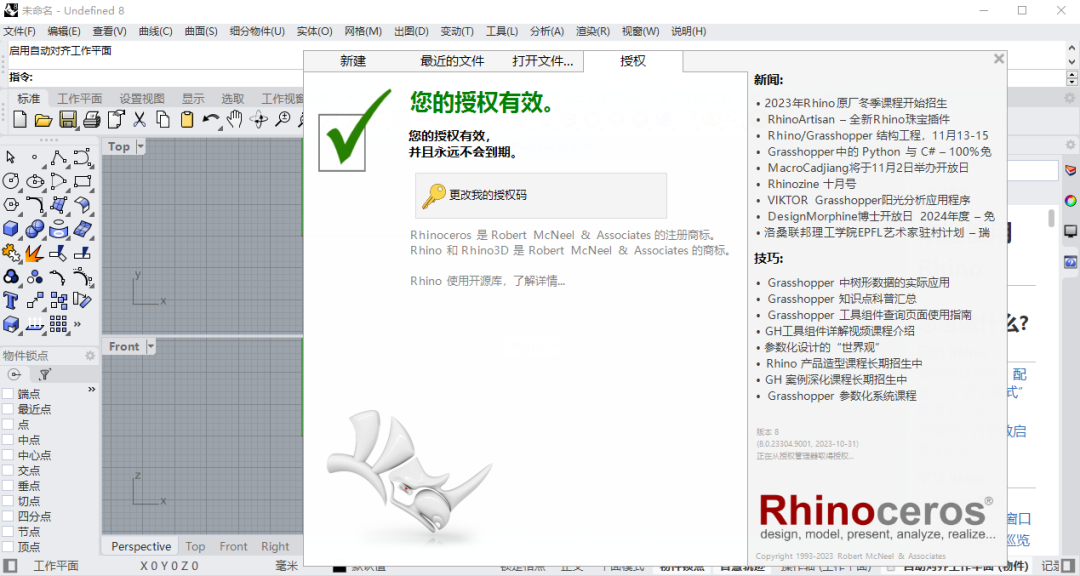1080x576 pixels.
Task: Click the Pan hand tool icon
Action: pyautogui.click(x=234, y=120)
